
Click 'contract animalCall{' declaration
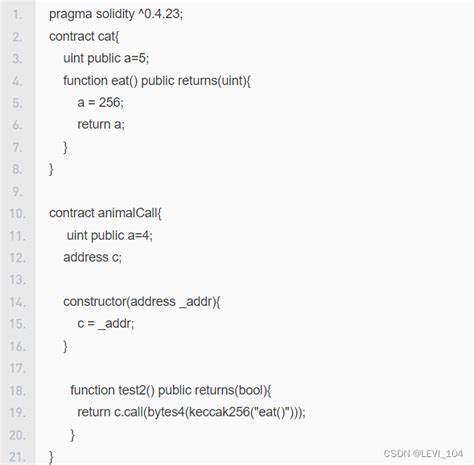point(105,213)
